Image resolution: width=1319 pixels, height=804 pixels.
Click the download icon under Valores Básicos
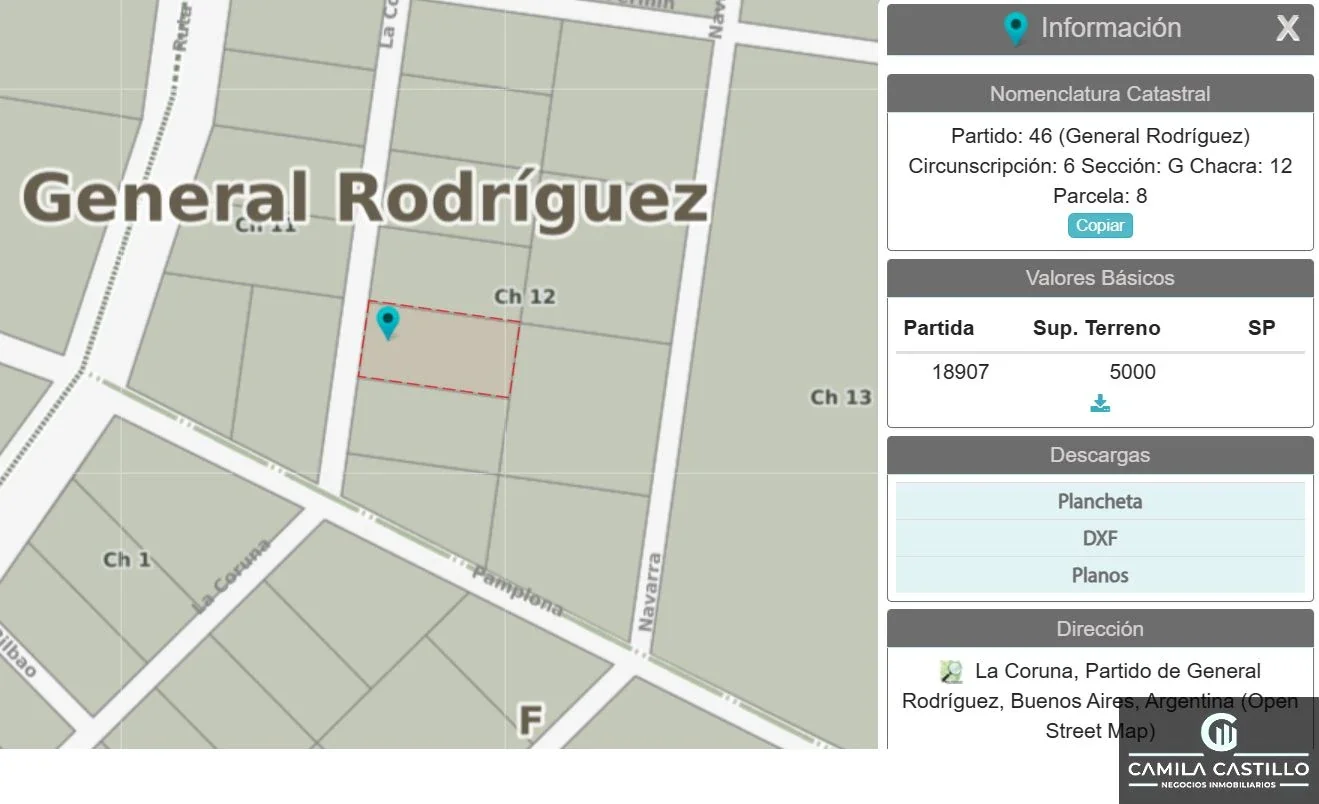click(1100, 403)
